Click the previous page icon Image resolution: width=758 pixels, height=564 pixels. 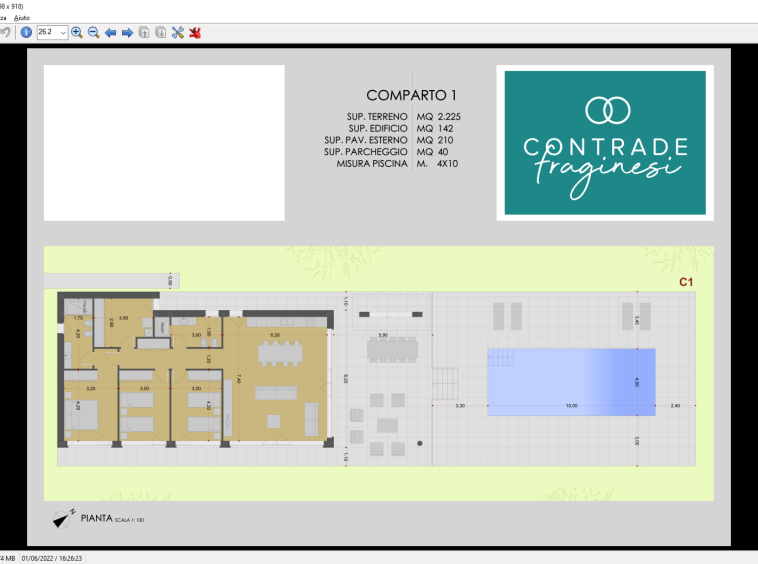pos(144,32)
